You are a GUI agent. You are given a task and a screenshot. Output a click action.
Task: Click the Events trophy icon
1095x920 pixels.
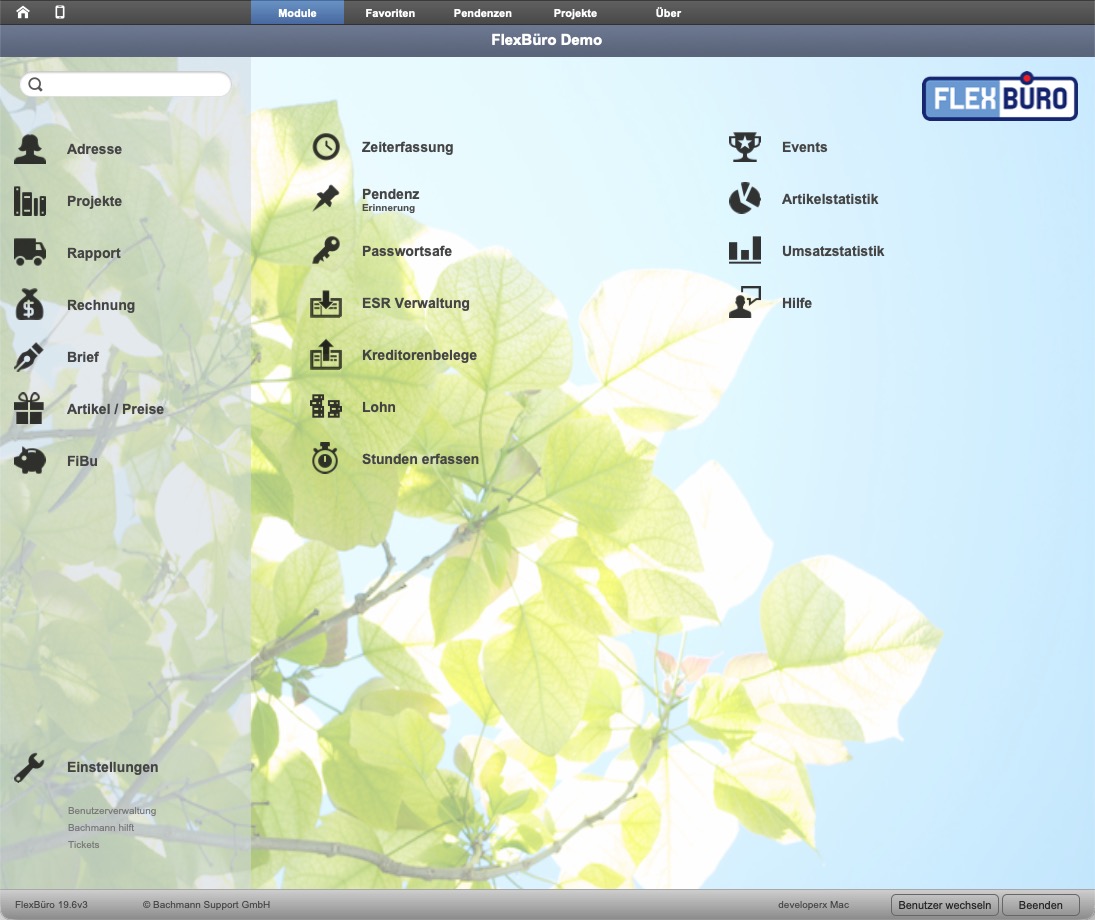click(745, 147)
